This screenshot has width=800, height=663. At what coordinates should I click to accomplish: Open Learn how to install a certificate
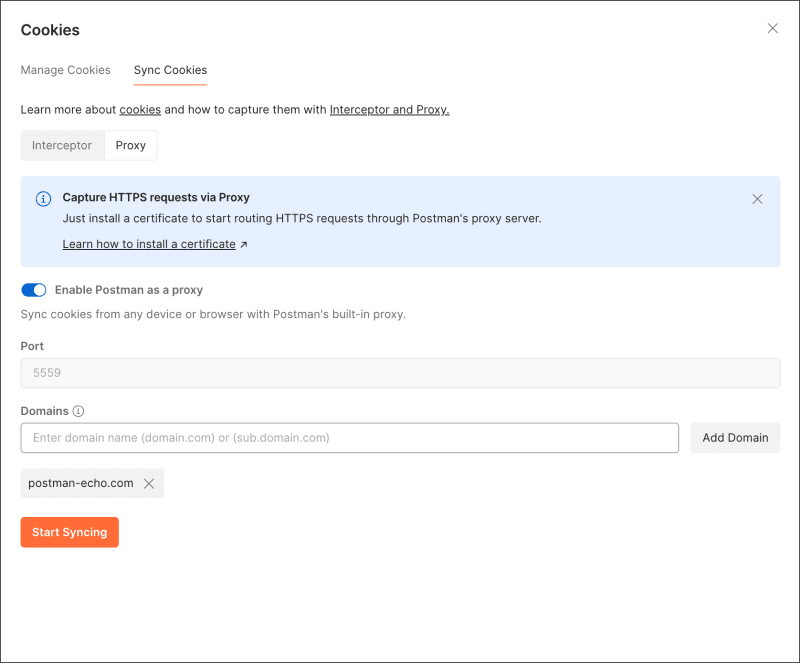click(149, 244)
